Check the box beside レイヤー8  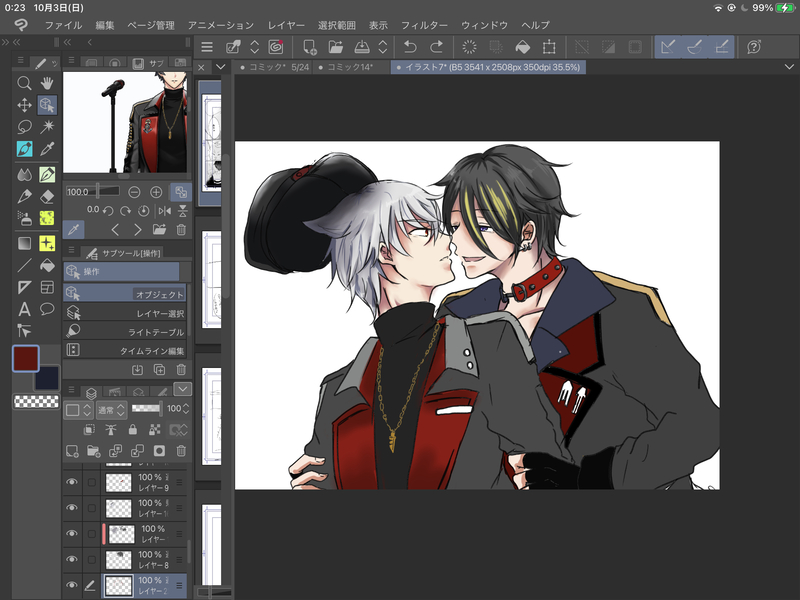[91, 559]
